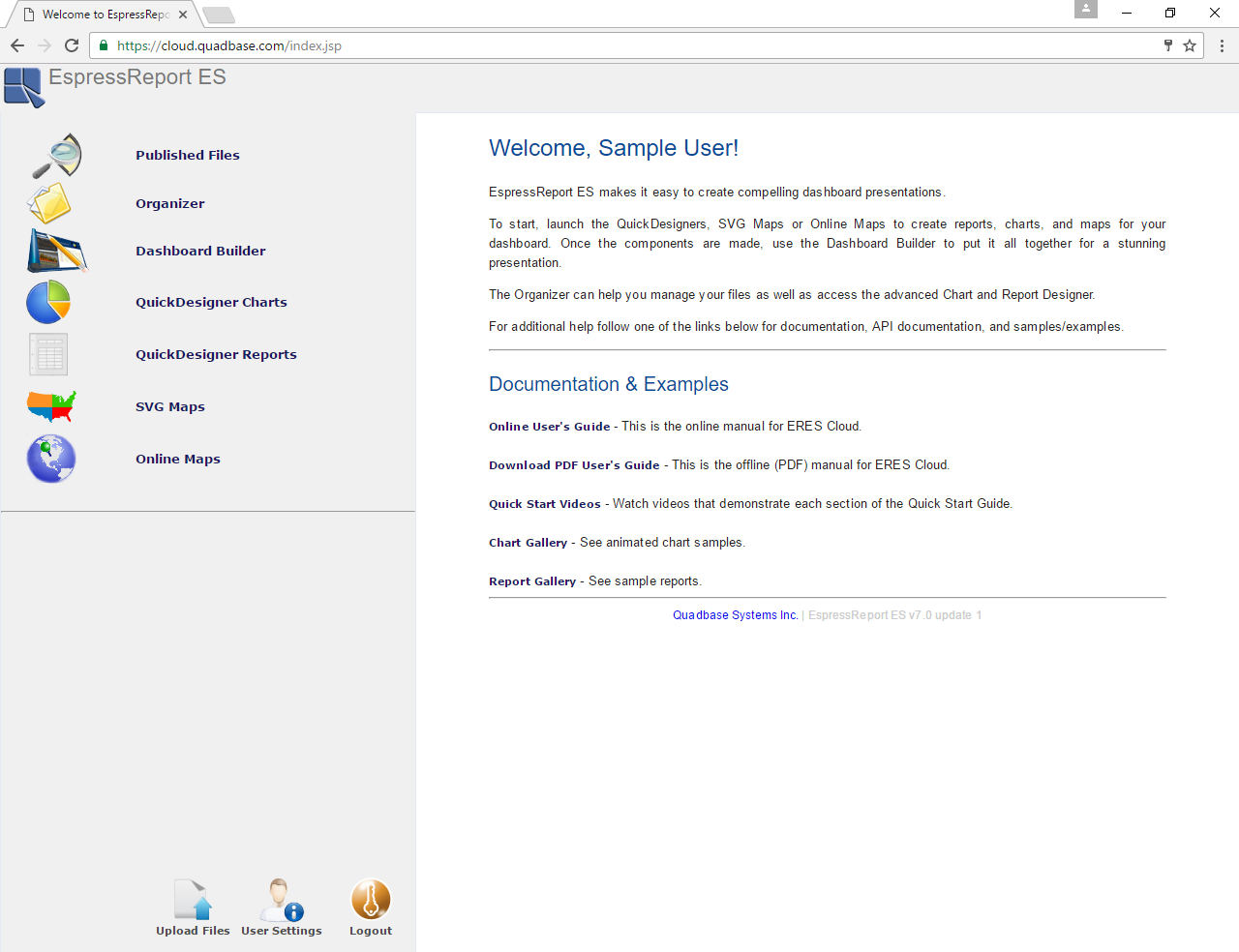Click the browser forward arrow

[x=45, y=45]
